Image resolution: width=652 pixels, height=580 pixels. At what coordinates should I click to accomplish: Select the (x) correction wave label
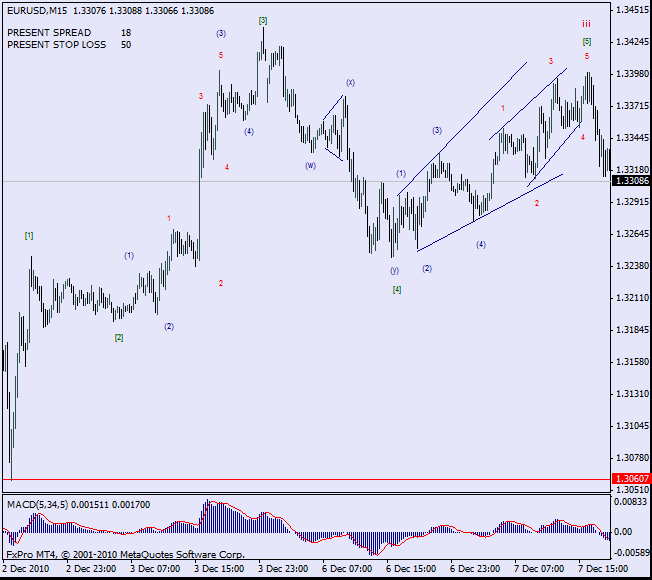click(x=350, y=82)
